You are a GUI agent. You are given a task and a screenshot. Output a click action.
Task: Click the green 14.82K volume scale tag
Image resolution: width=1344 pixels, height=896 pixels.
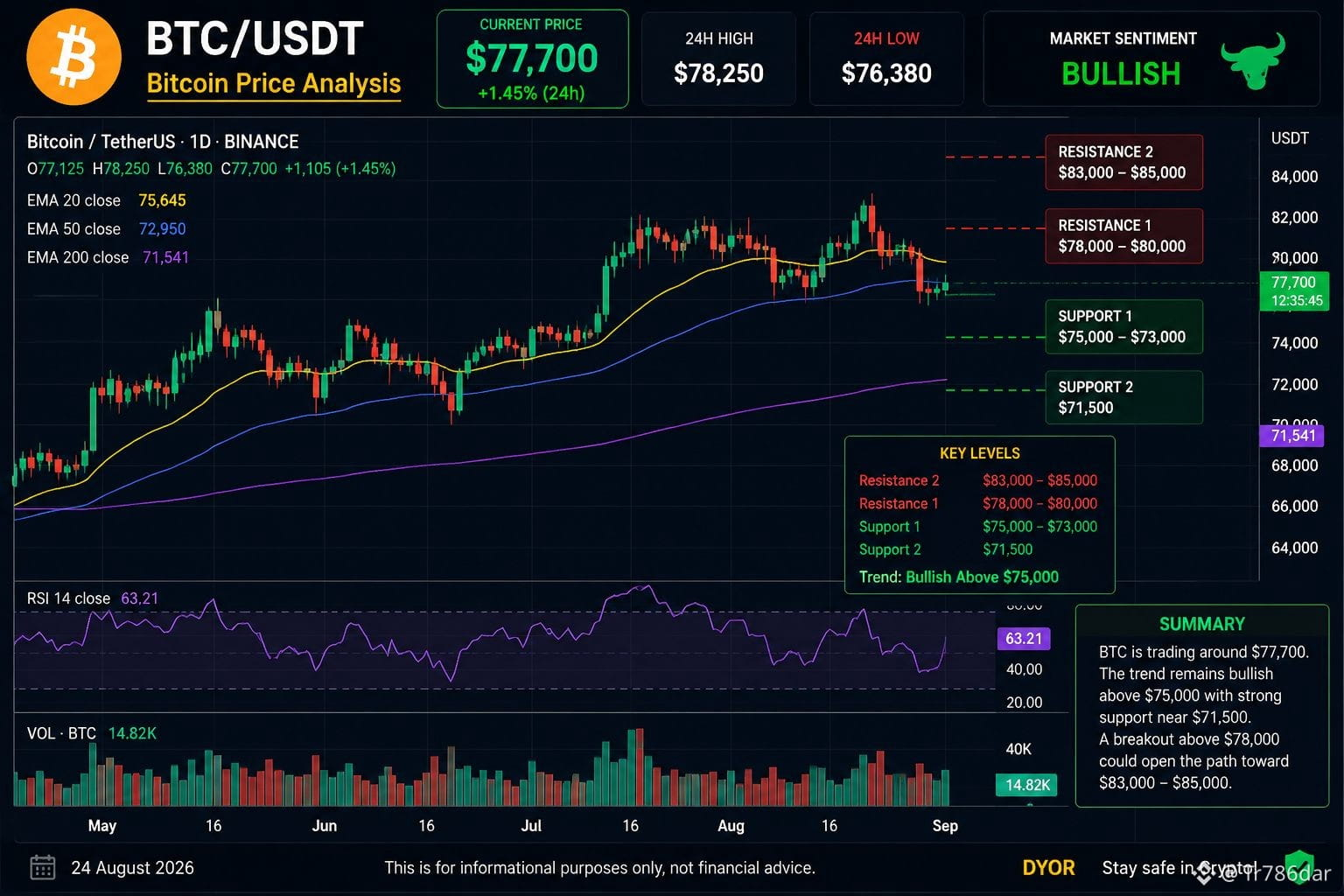coord(1026,785)
